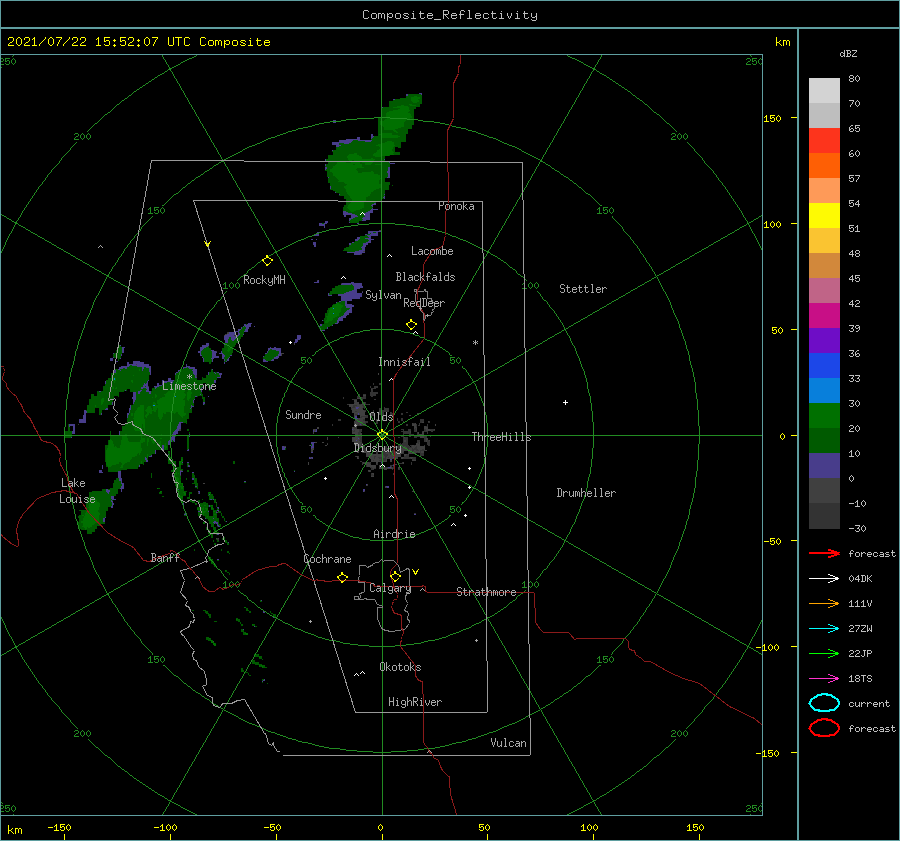Click the Blackfalds town label
This screenshot has width=900, height=841.
(x=425, y=277)
